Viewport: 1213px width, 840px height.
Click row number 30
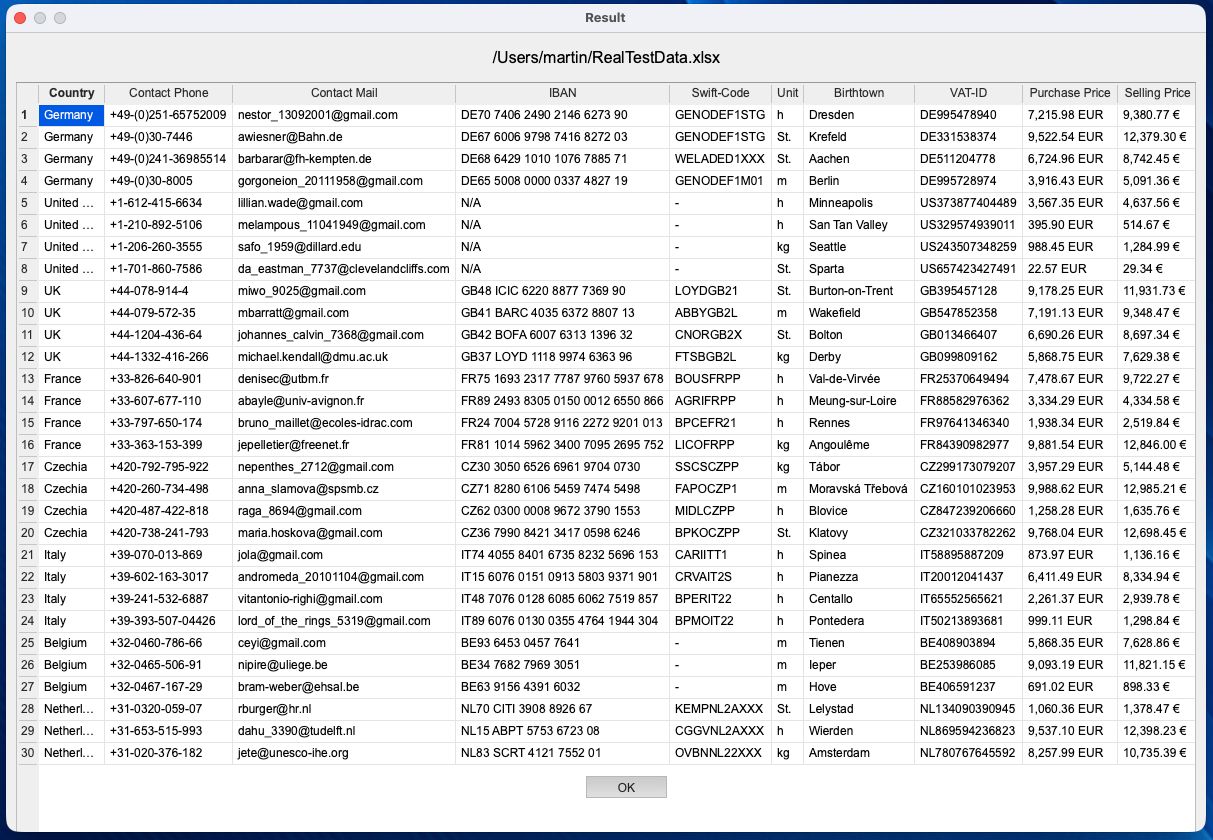(24, 753)
